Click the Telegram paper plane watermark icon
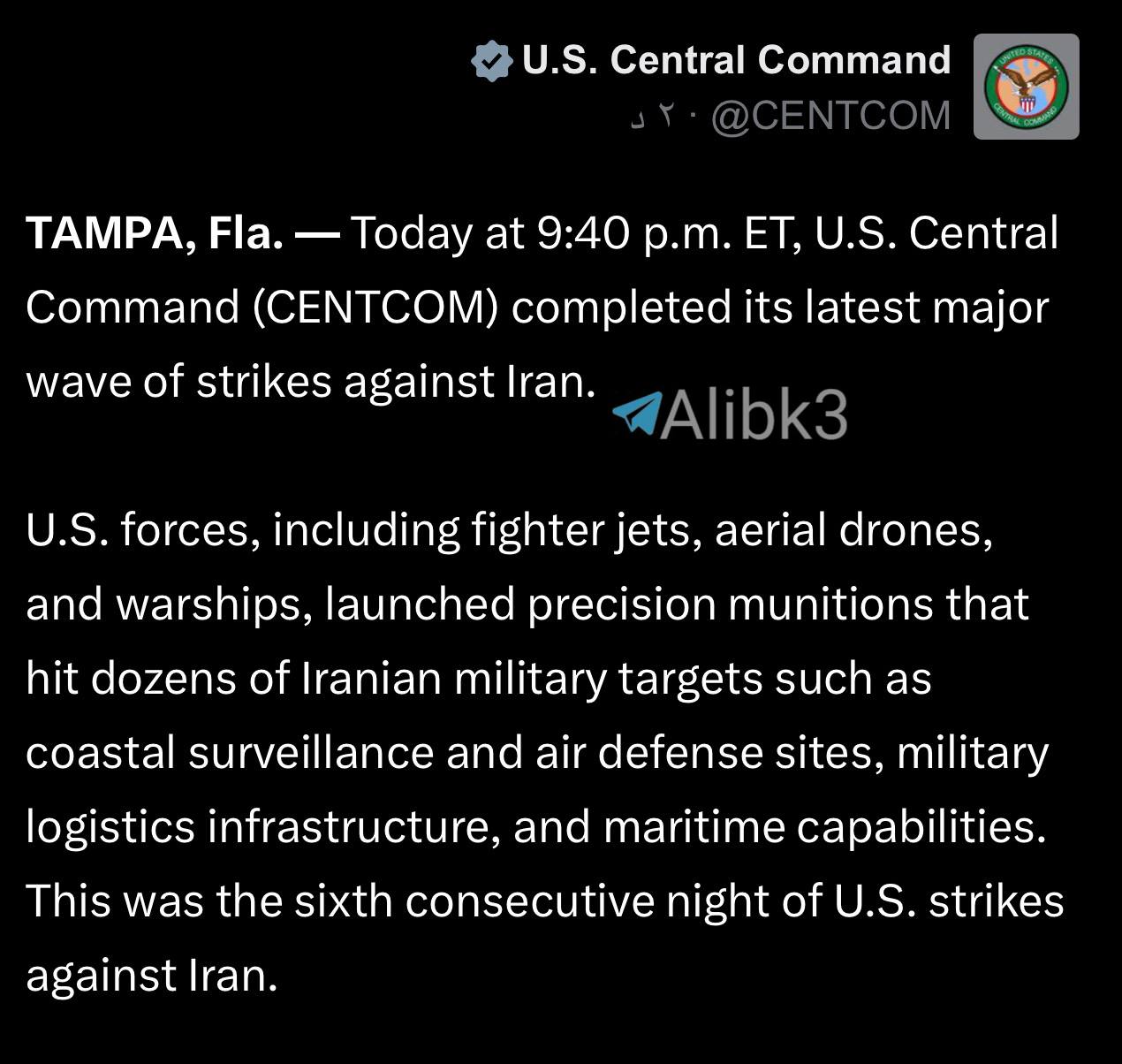The image size is (1122, 1064). [x=636, y=413]
